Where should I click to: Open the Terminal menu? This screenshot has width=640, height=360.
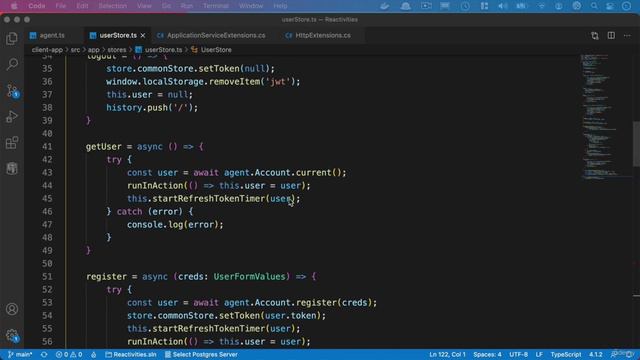[216, 6]
